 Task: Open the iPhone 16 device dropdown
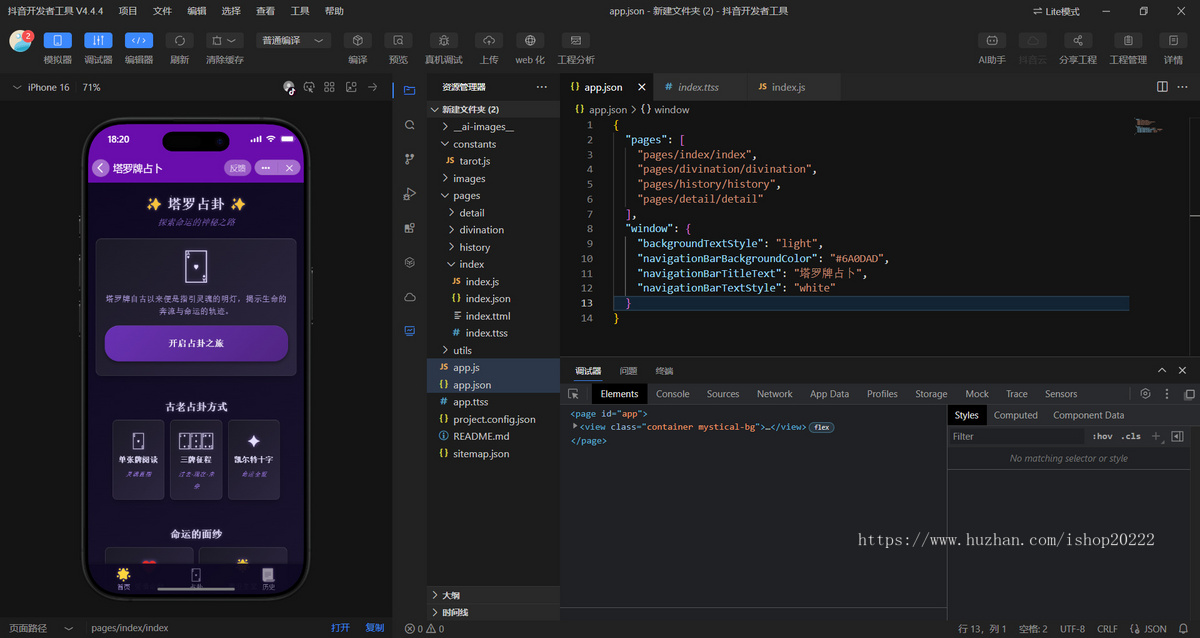click(x=41, y=87)
